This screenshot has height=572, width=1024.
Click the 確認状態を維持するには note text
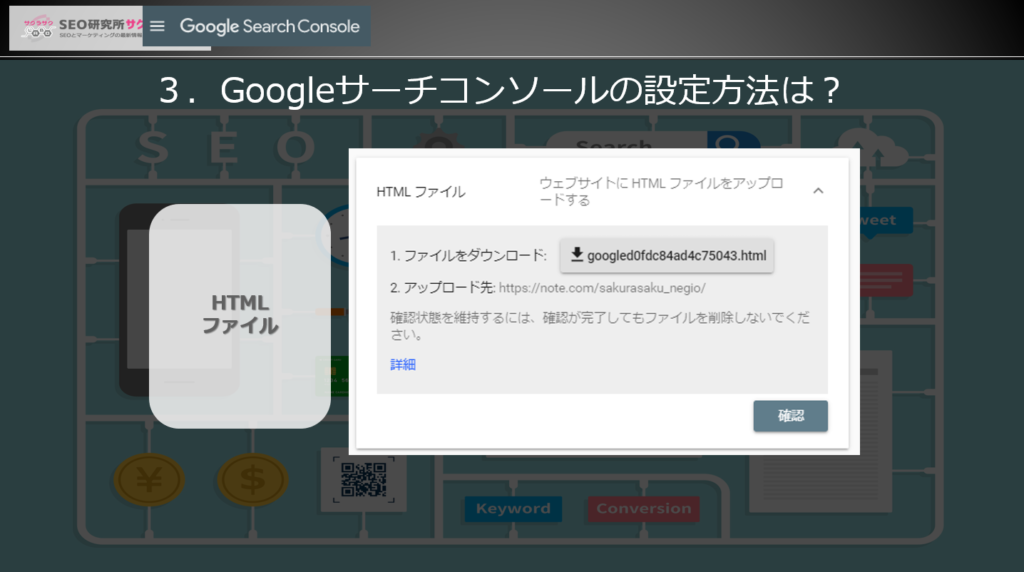(600, 326)
